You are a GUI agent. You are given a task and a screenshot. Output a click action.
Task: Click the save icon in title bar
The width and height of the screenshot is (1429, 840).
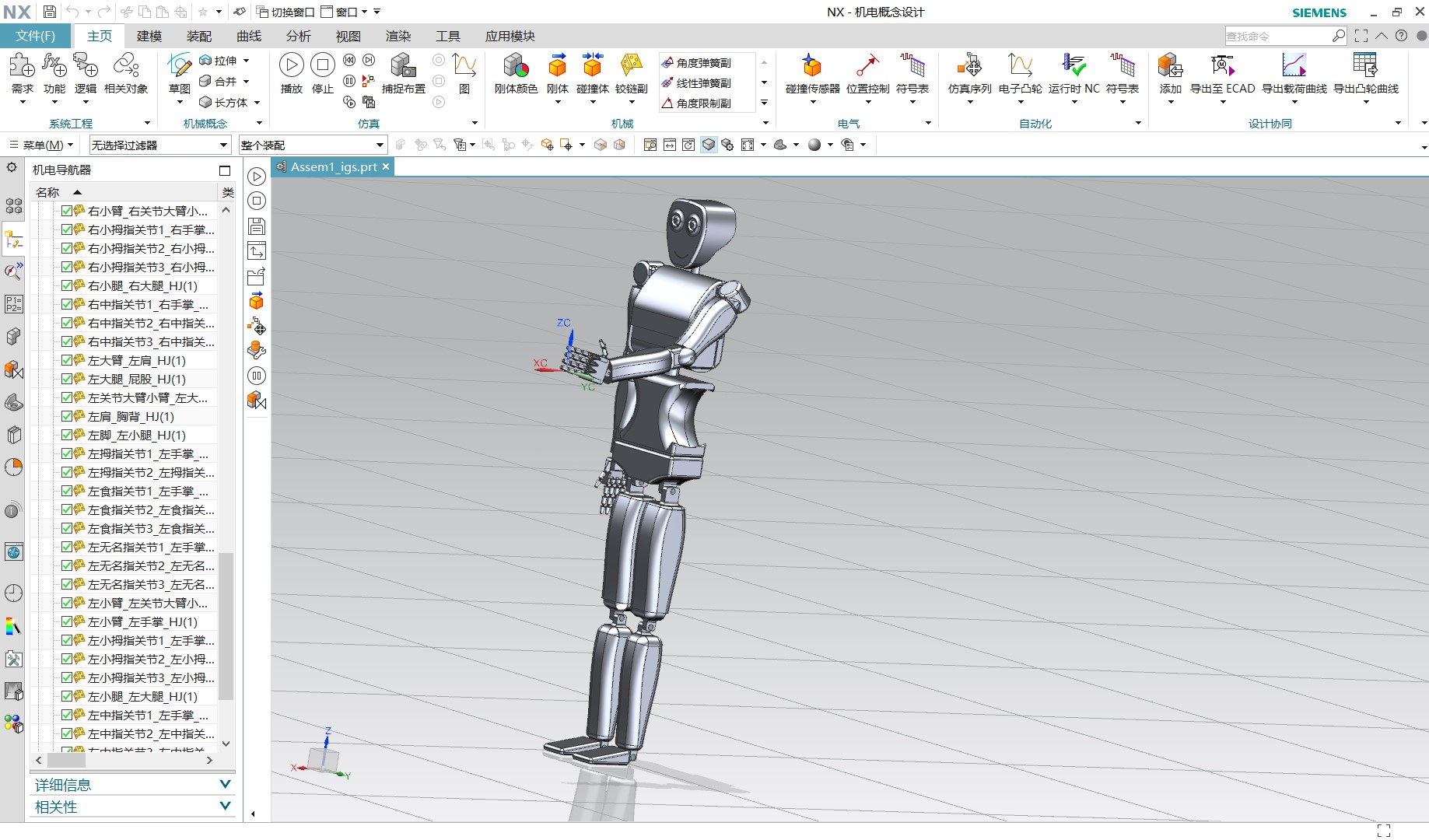click(x=49, y=12)
